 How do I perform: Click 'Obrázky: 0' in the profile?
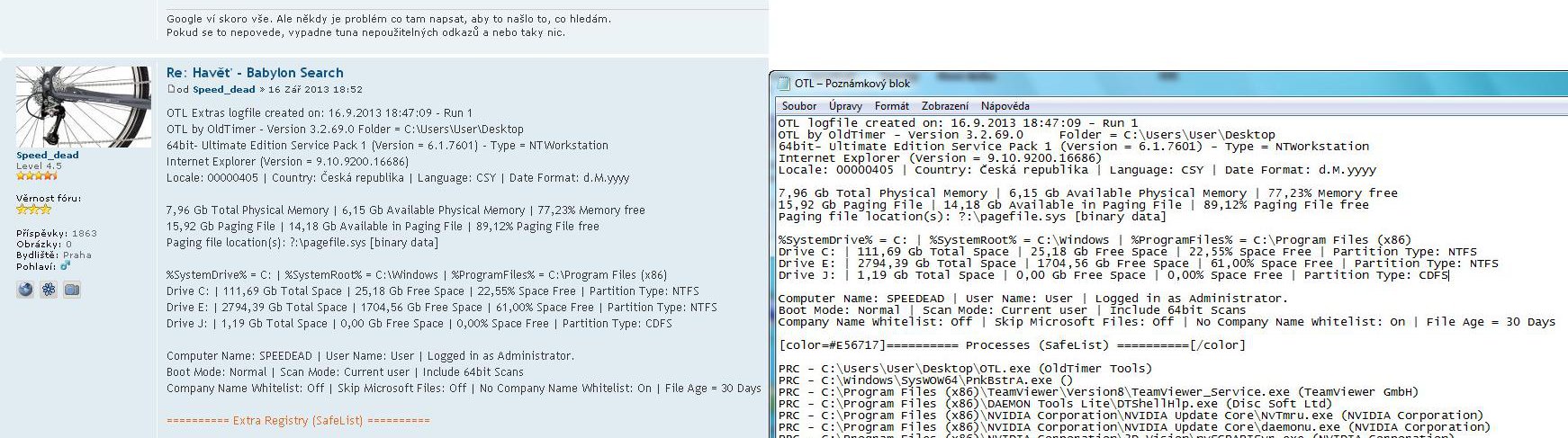click(x=44, y=244)
